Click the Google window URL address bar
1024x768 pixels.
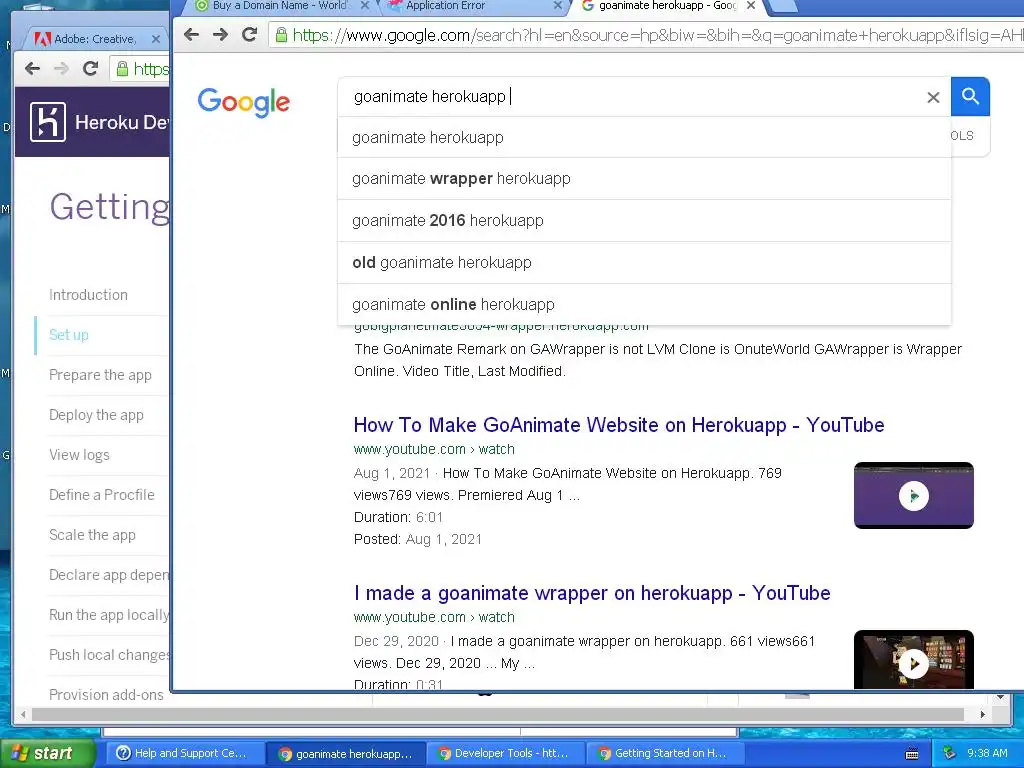[647, 35]
